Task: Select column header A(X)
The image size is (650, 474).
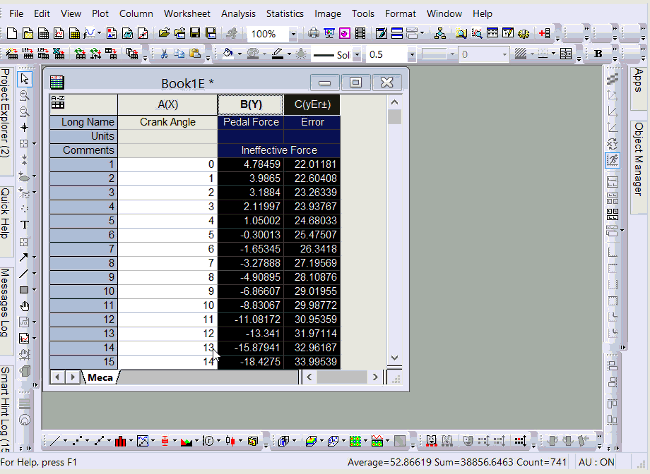Action: (167, 104)
